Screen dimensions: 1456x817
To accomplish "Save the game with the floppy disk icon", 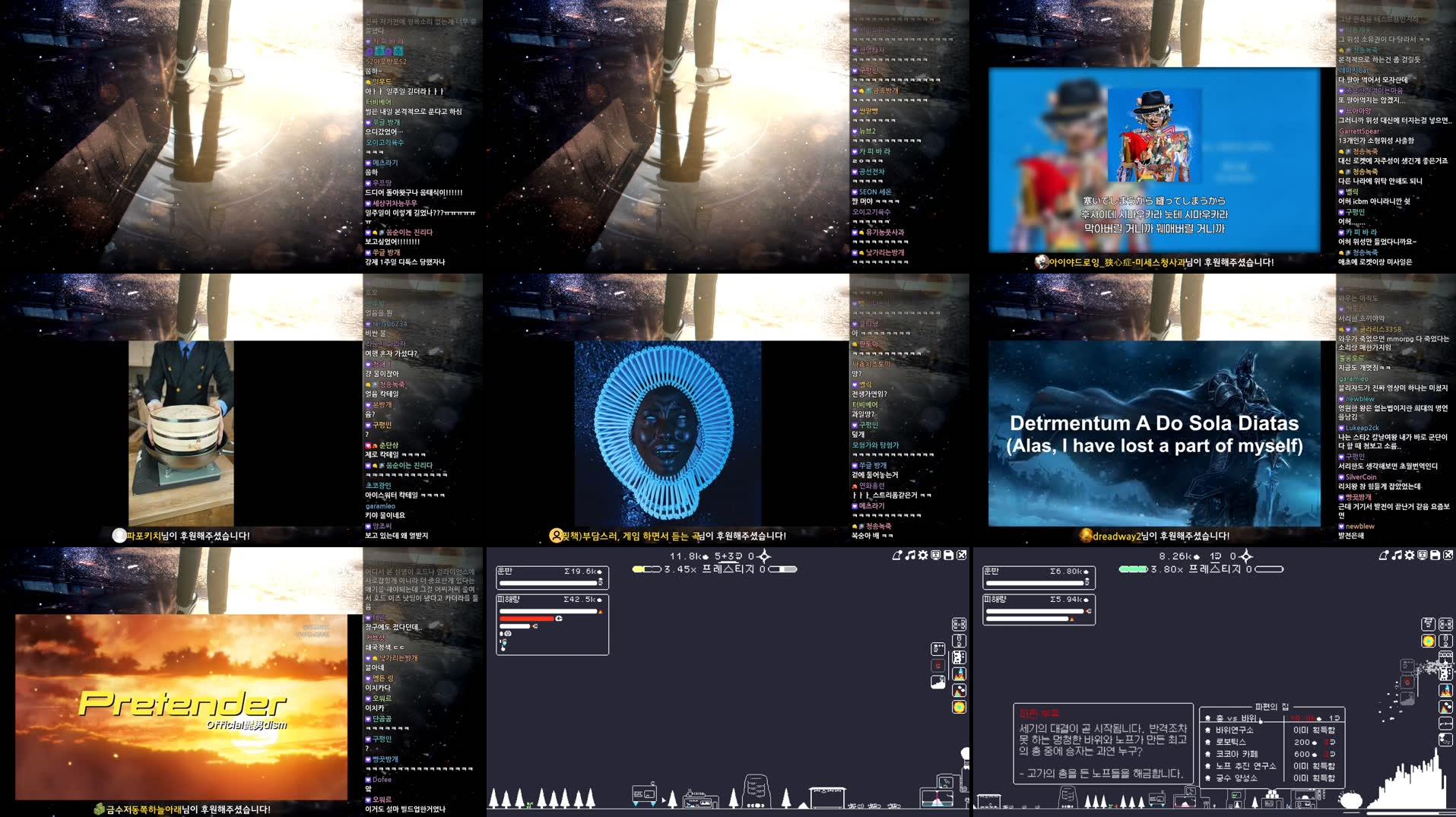I will (1433, 556).
